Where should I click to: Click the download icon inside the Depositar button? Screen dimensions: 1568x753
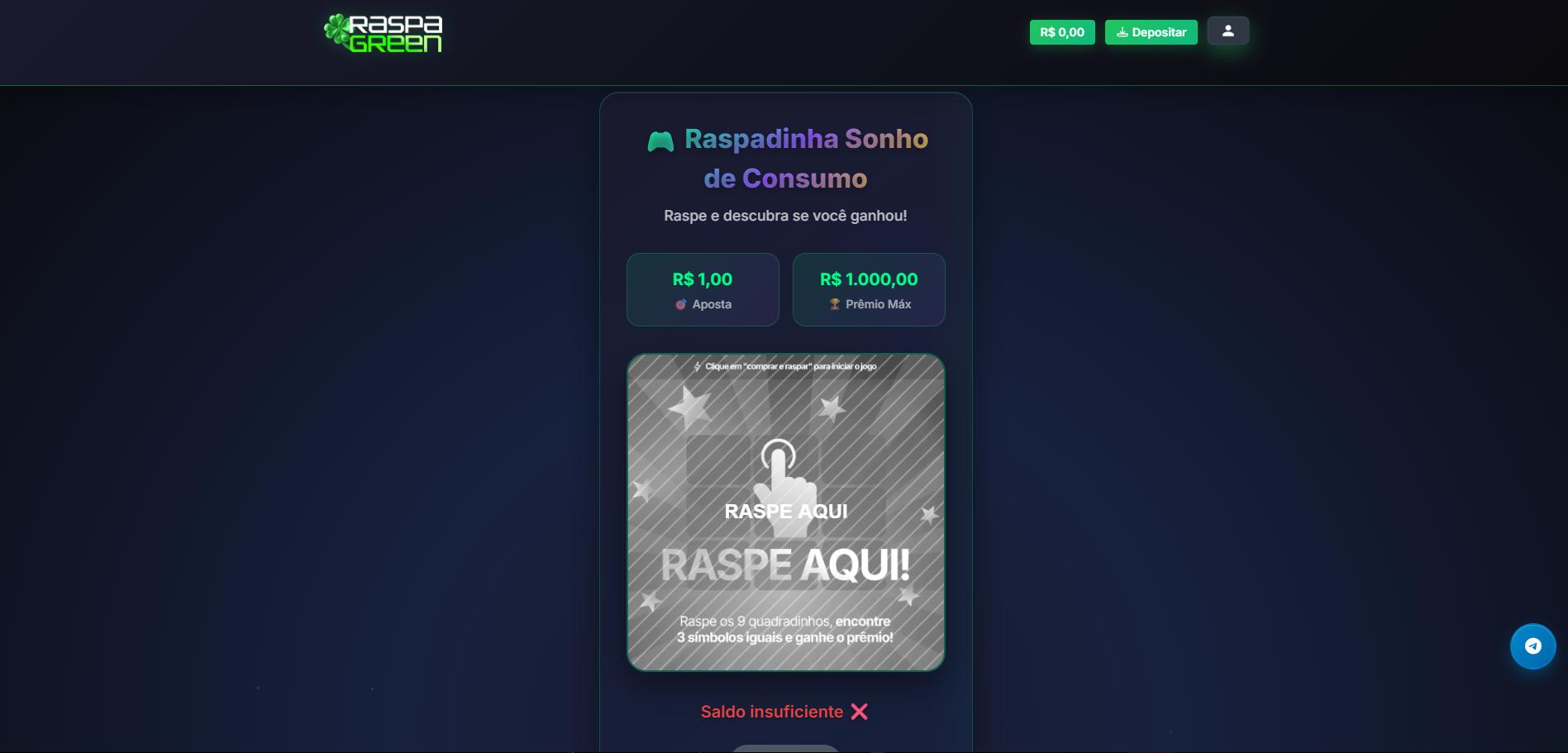(1122, 32)
